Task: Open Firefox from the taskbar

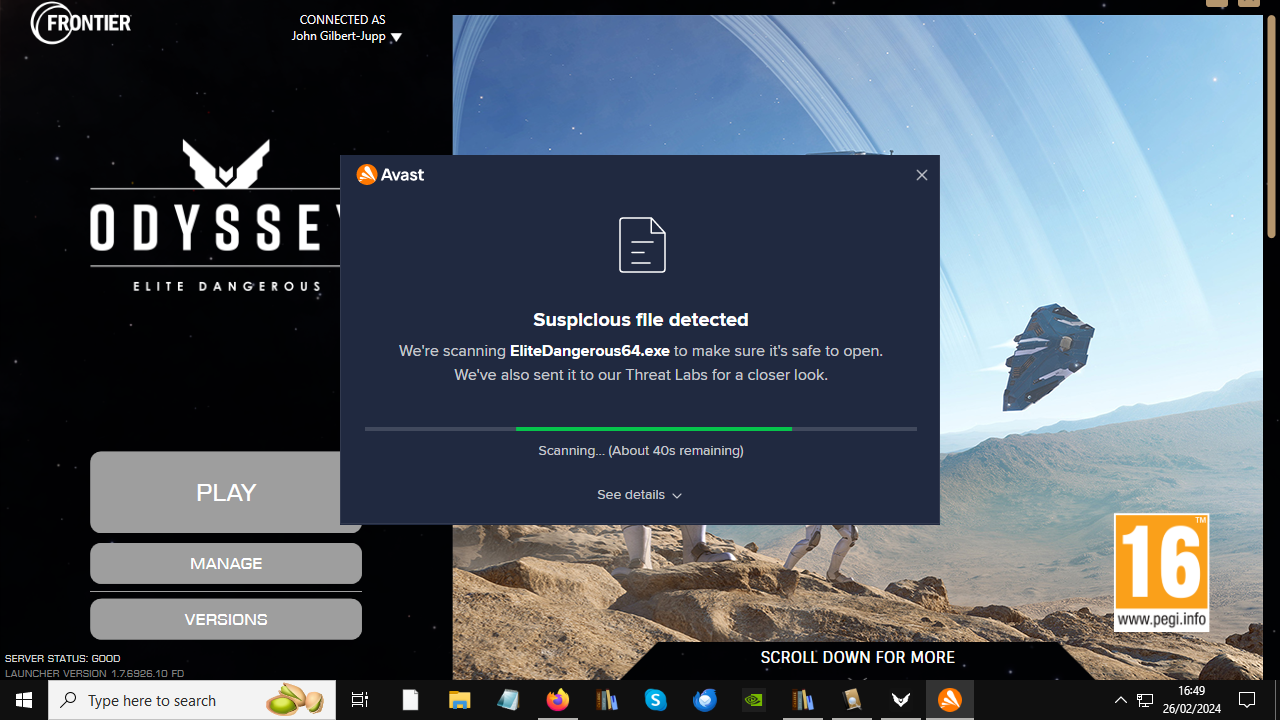Action: coord(557,700)
